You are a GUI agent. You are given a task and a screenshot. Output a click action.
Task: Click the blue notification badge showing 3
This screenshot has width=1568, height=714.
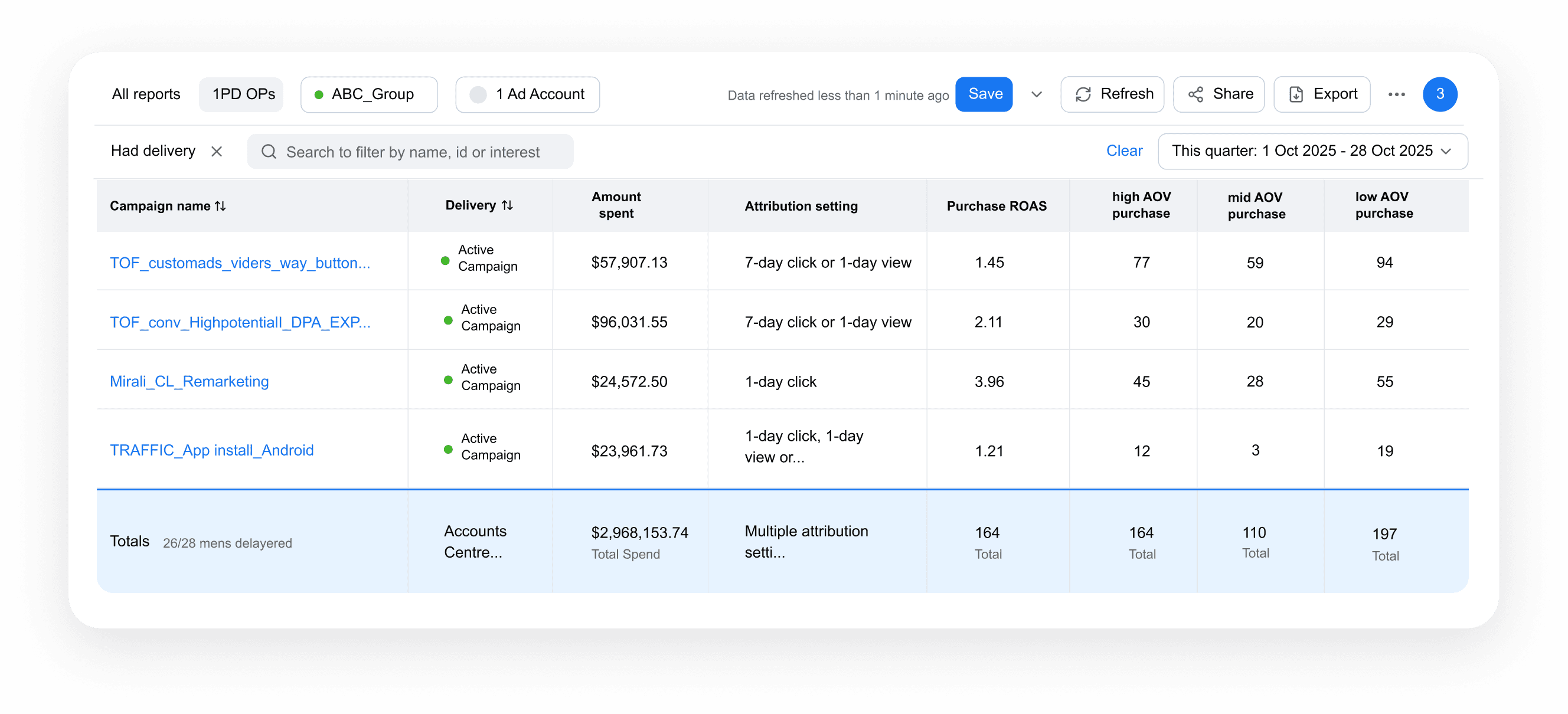pyautogui.click(x=1439, y=94)
